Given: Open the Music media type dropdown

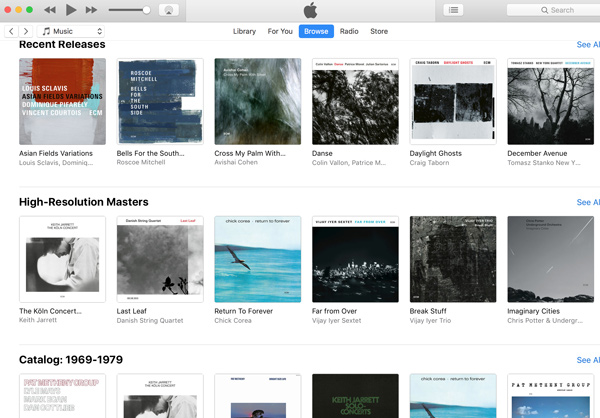Looking at the screenshot, I should [71, 31].
